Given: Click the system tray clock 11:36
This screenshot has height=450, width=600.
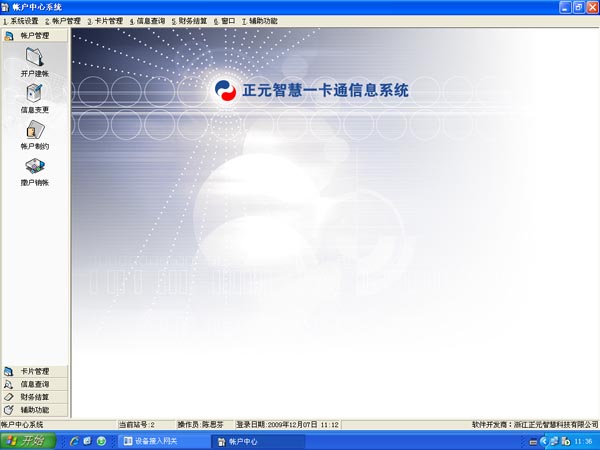Looking at the screenshot, I should pyautogui.click(x=583, y=442).
